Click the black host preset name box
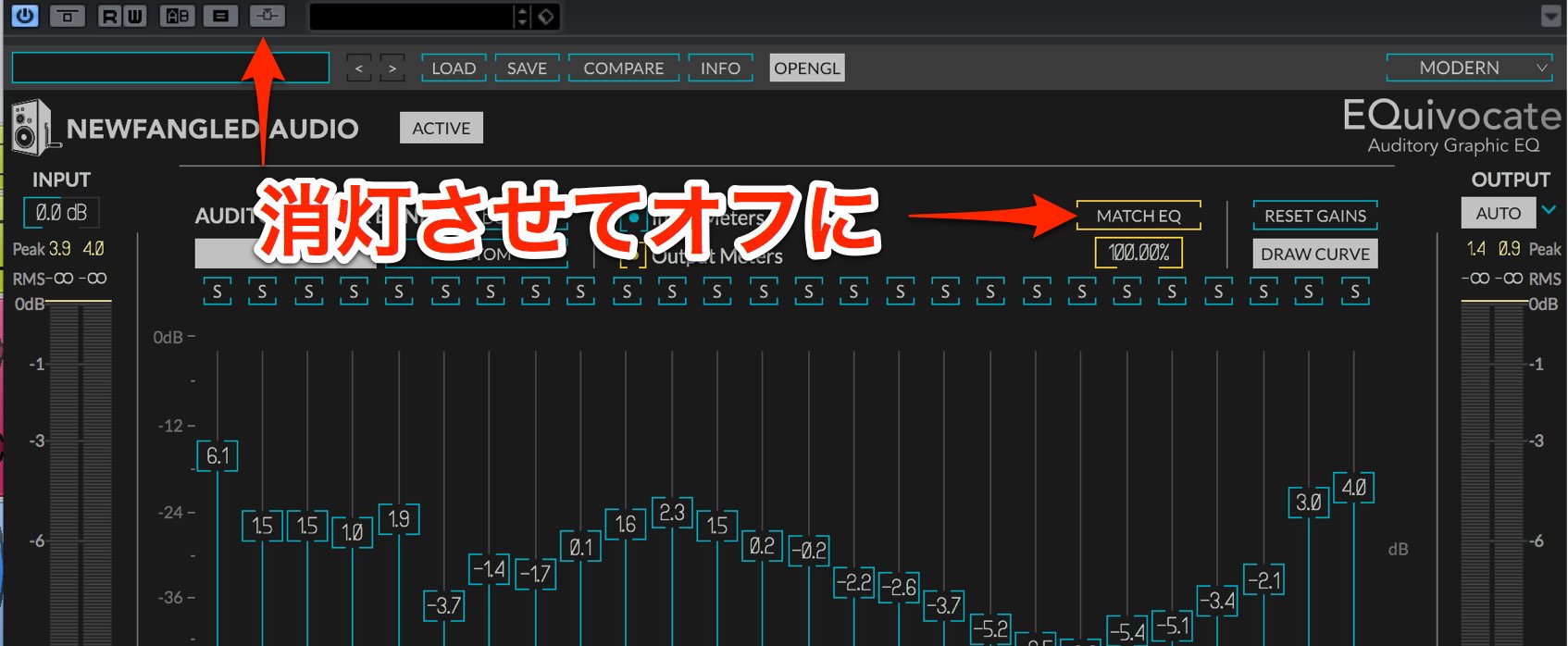 click(412, 17)
